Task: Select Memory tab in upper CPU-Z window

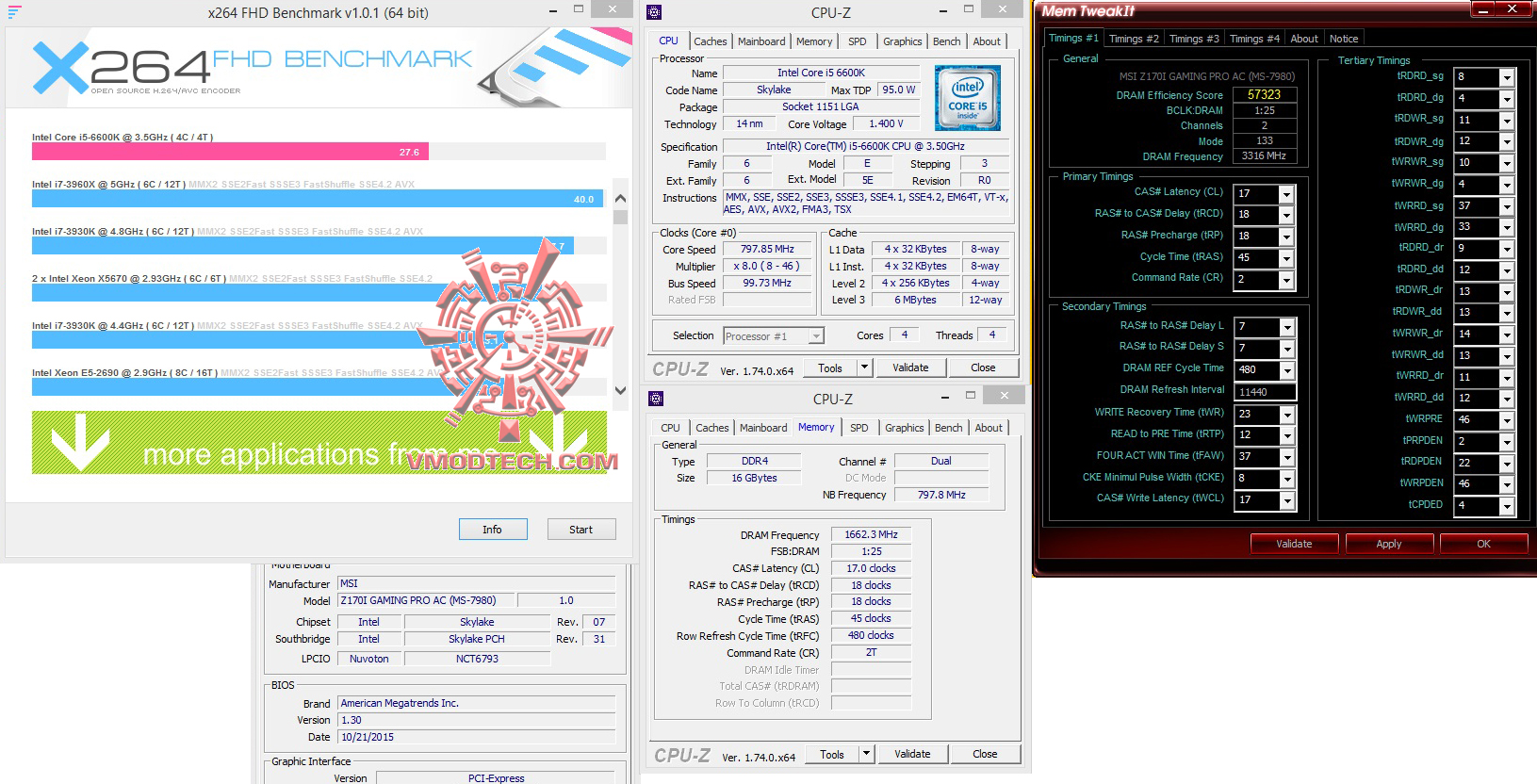Action: point(814,41)
